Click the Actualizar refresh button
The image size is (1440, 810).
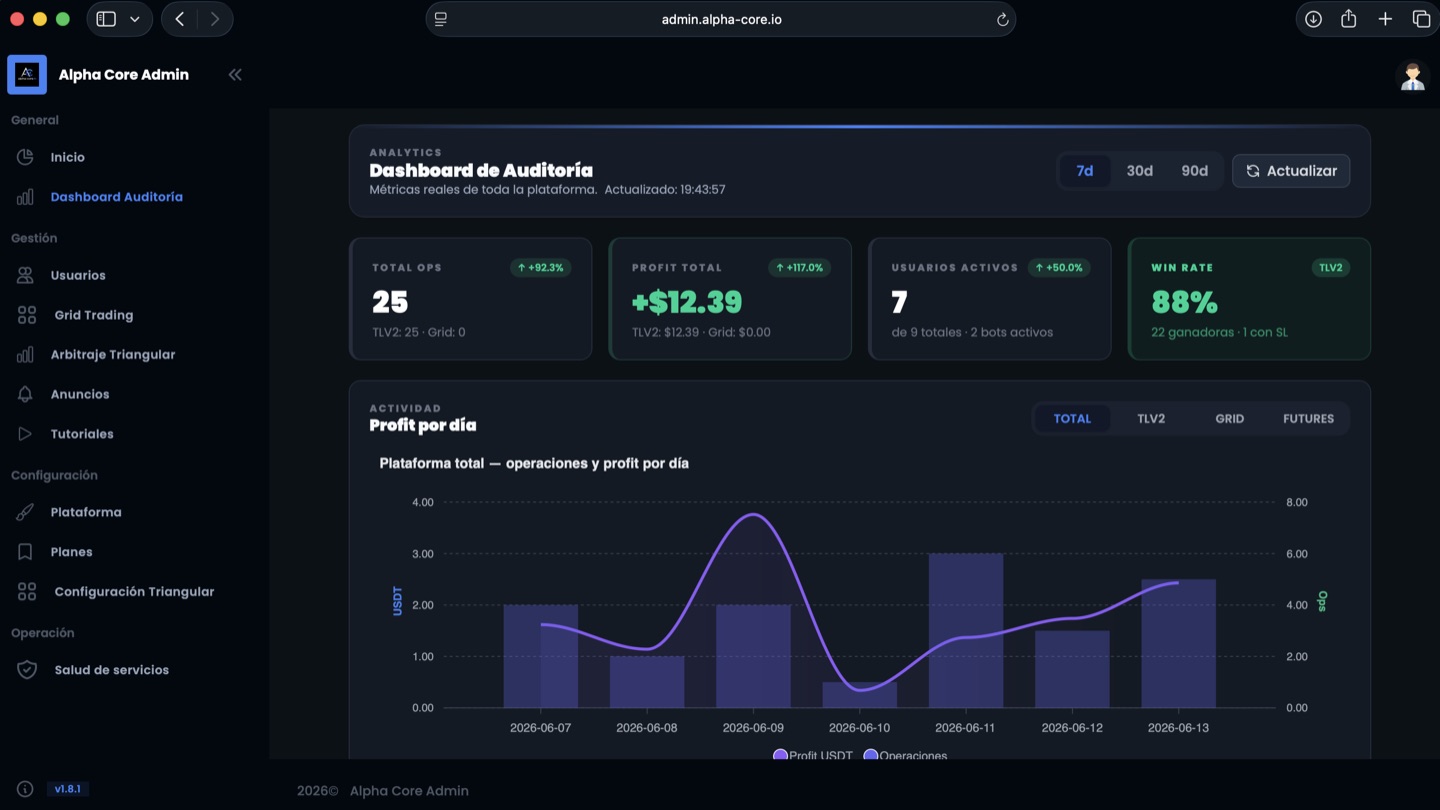pyautogui.click(x=1291, y=171)
